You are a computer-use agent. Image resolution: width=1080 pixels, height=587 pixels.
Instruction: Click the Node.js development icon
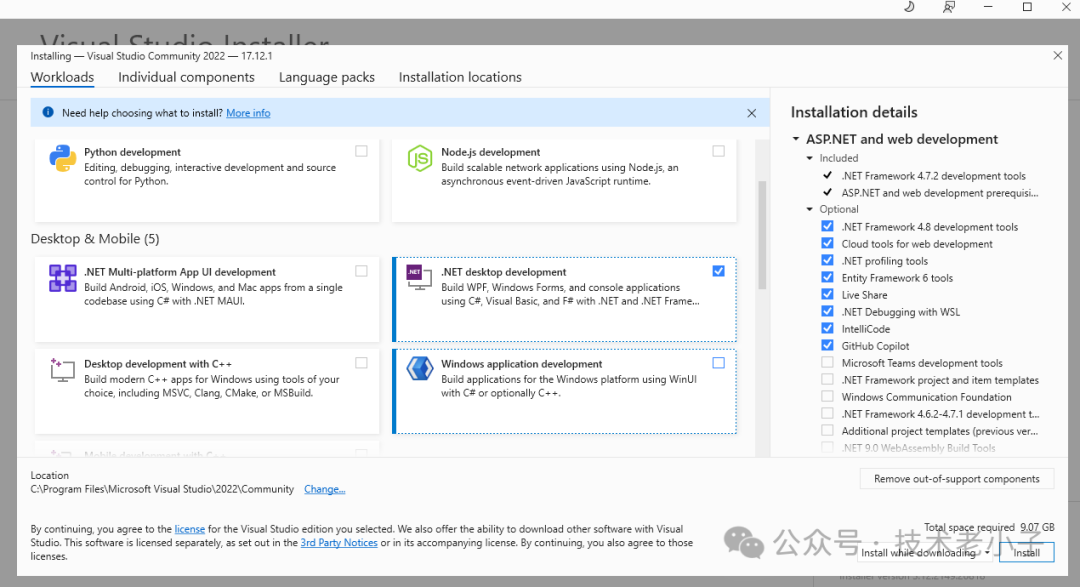click(x=419, y=159)
